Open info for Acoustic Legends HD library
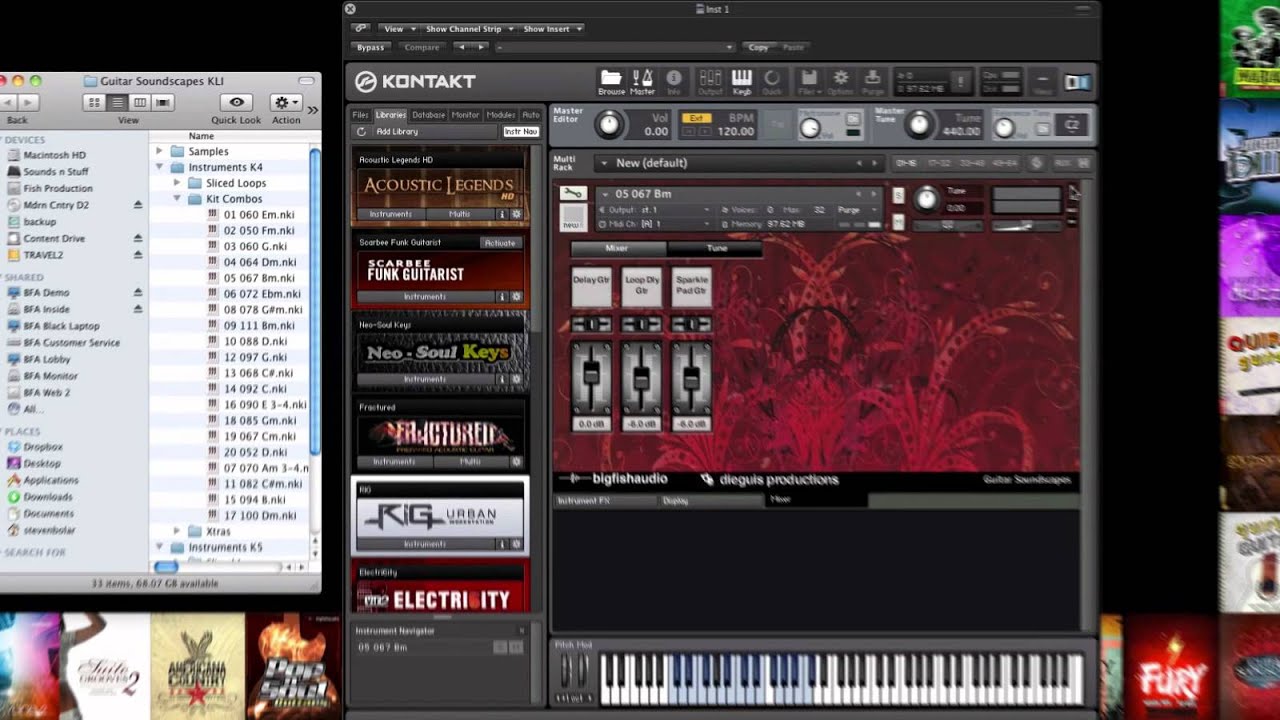This screenshot has width=1280, height=720. click(x=503, y=214)
